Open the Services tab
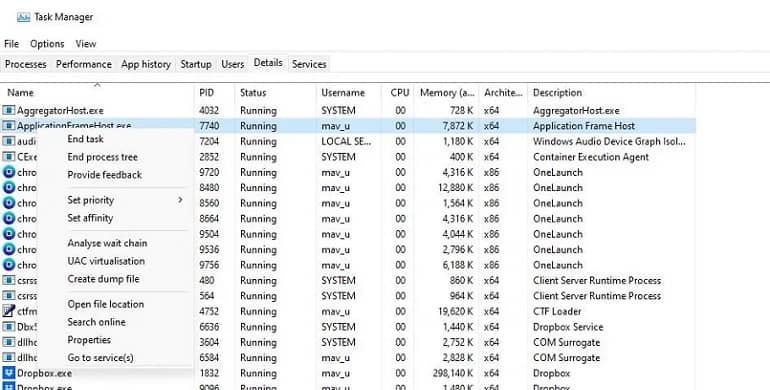The height and width of the screenshot is (390, 770). 309,64
